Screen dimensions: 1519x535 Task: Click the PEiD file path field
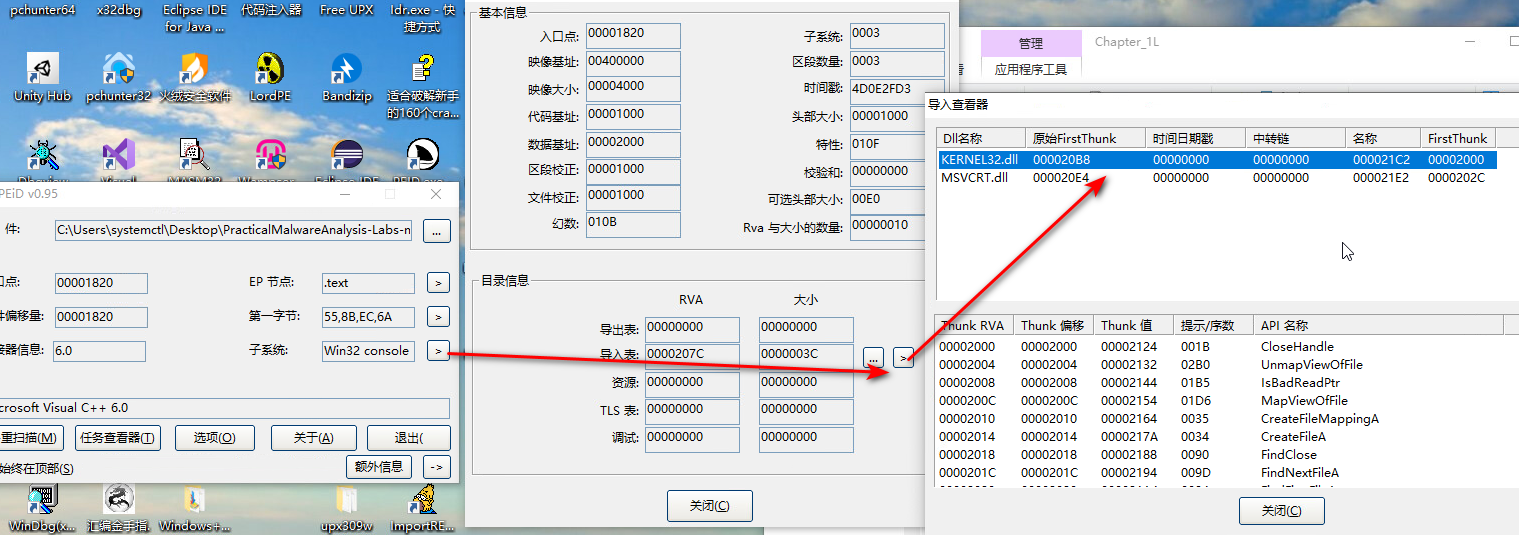click(235, 231)
